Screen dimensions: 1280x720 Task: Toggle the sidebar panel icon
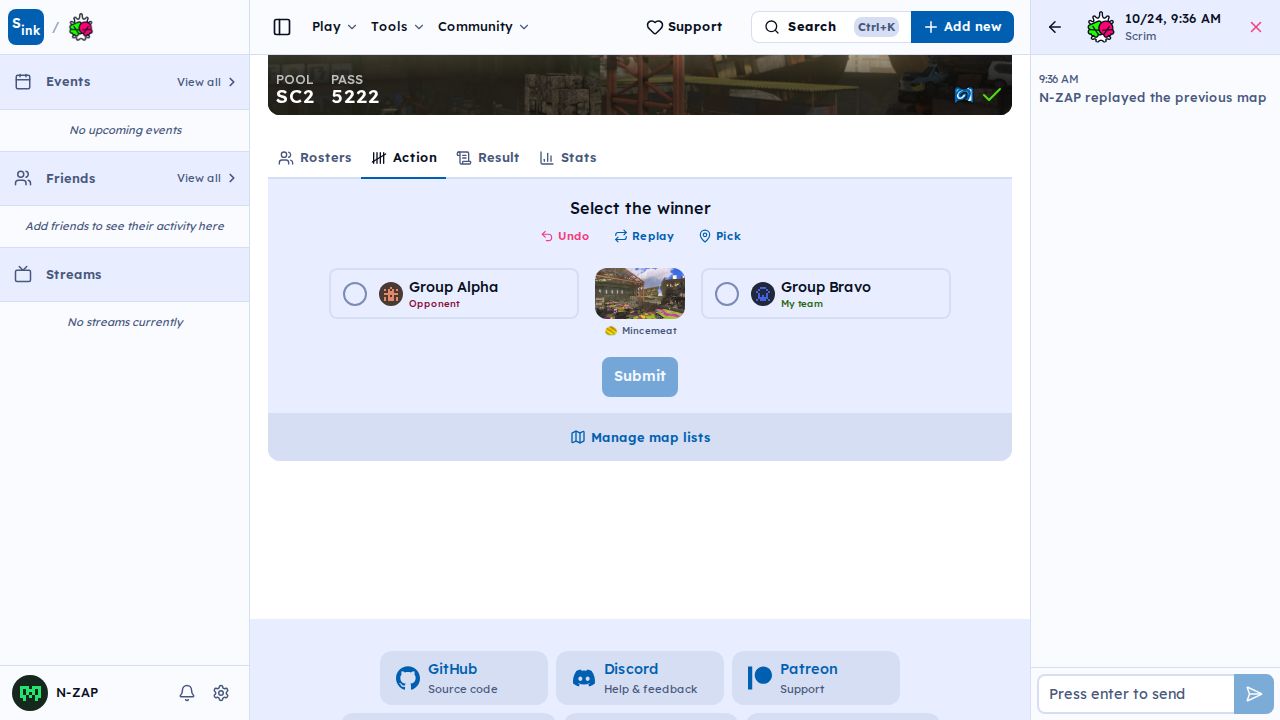coord(282,27)
